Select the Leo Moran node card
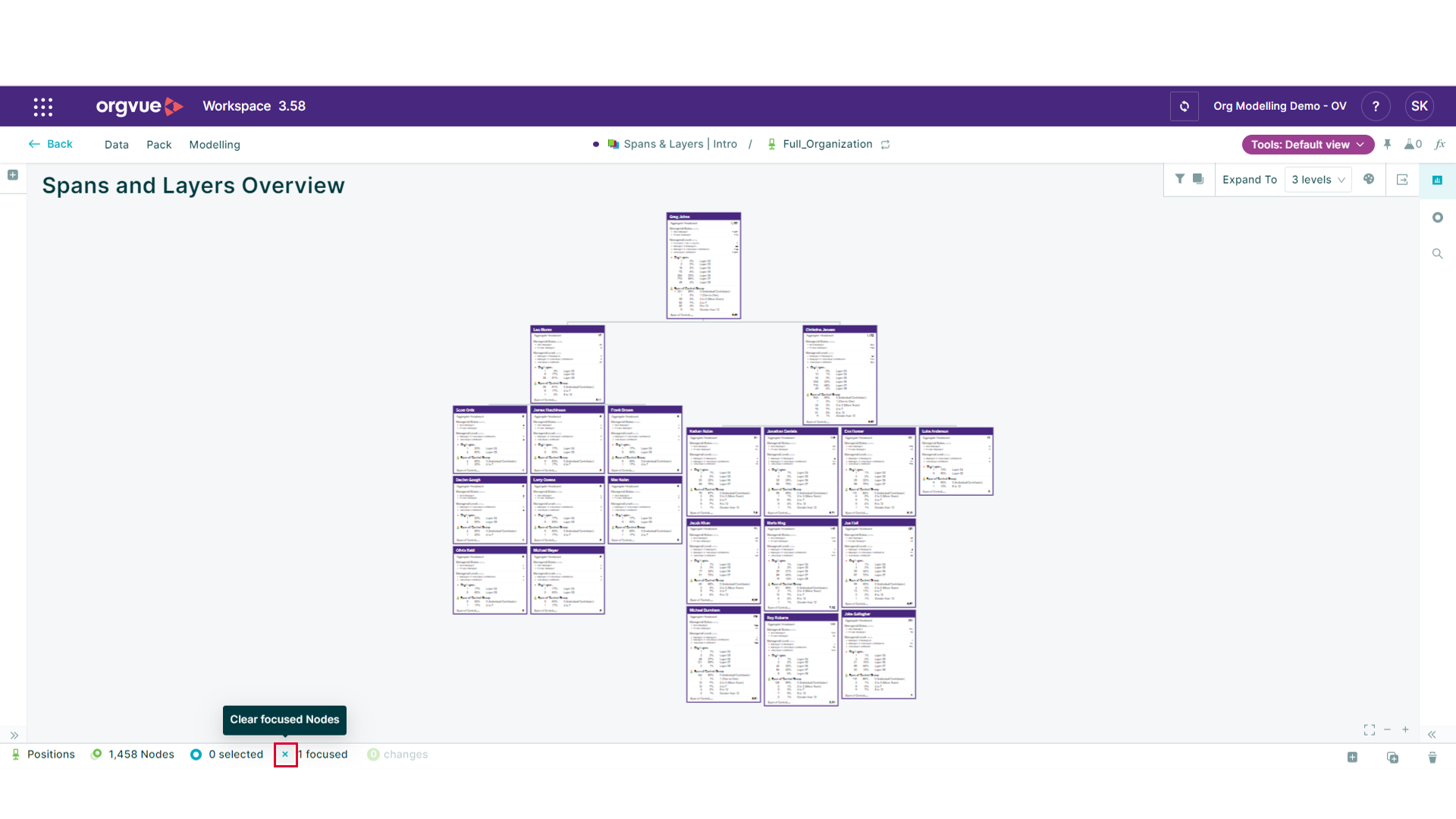 (567, 364)
